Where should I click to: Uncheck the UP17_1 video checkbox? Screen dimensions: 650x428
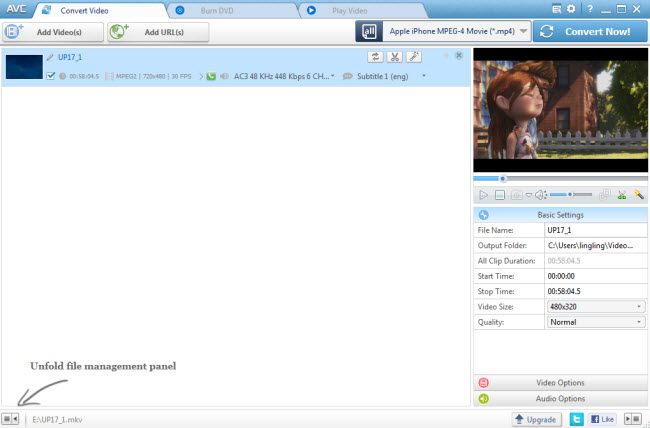point(51,76)
